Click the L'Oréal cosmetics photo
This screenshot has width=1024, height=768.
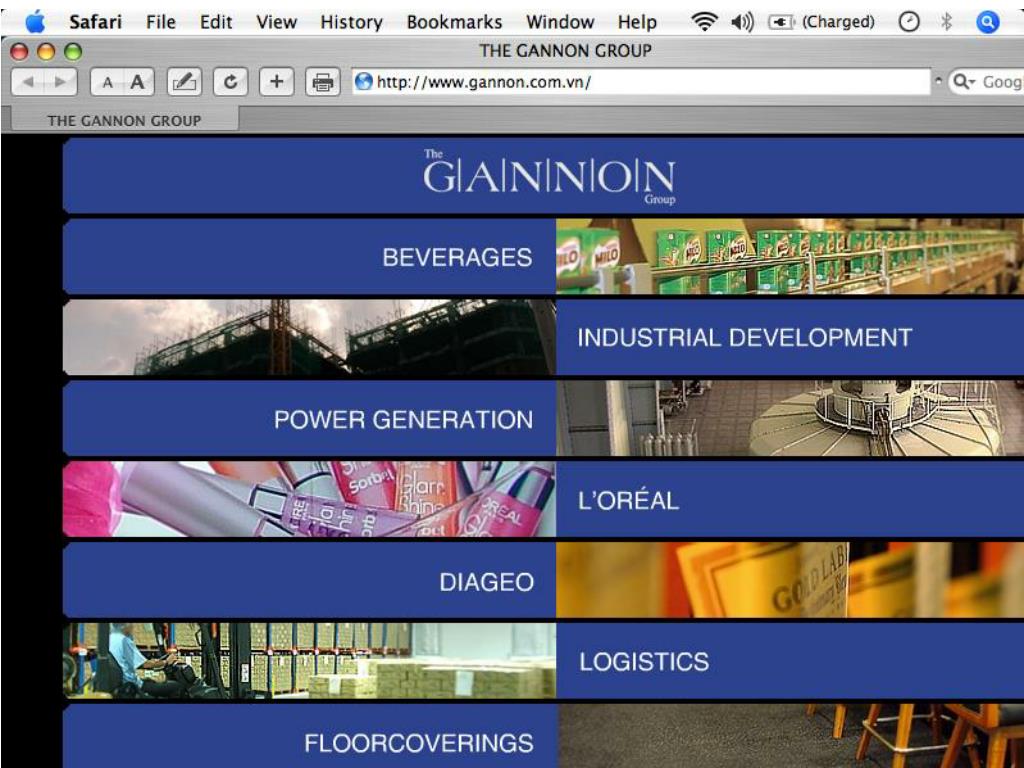[x=310, y=500]
